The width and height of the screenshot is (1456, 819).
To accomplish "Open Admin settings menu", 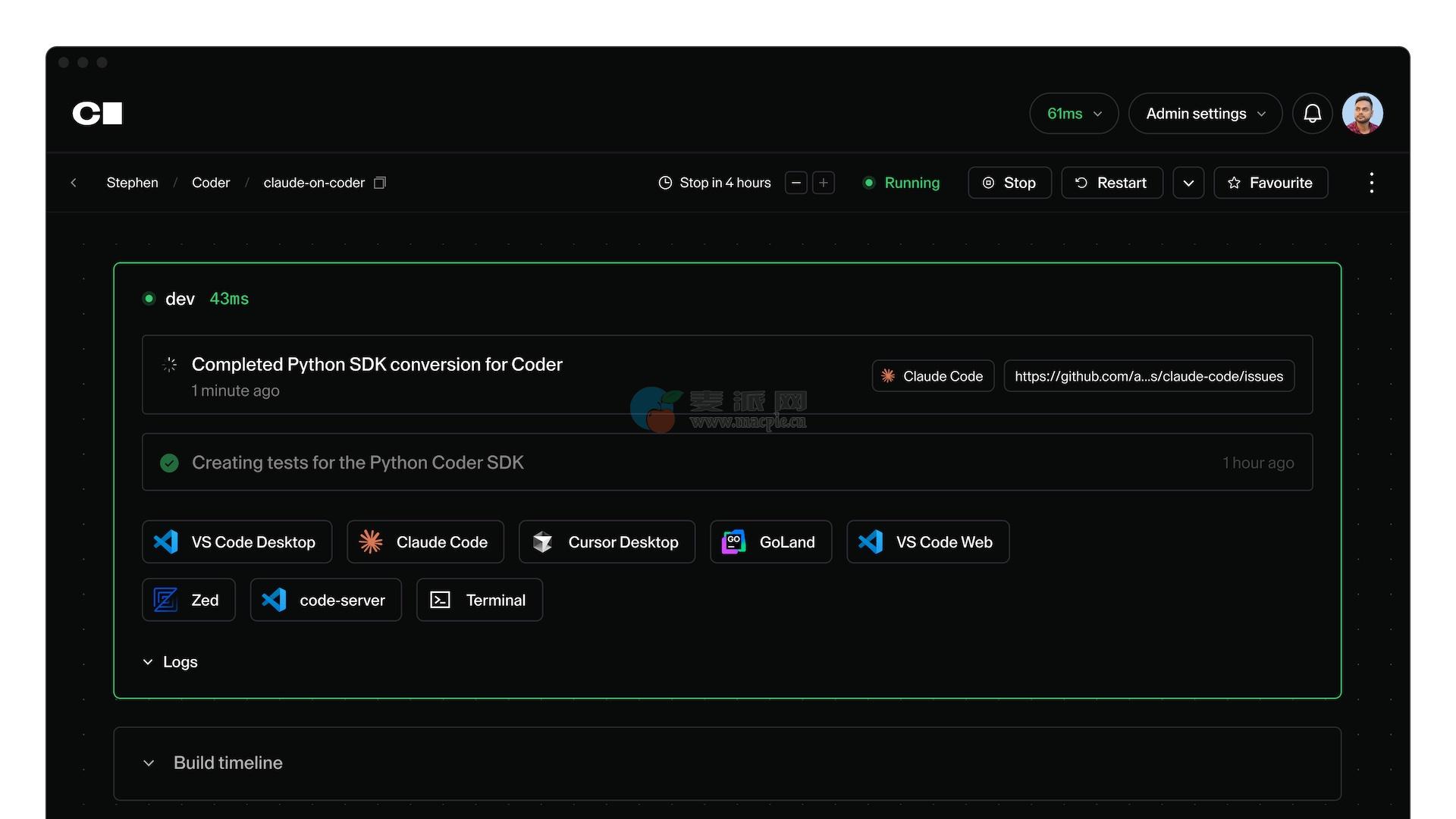I will coord(1204,114).
